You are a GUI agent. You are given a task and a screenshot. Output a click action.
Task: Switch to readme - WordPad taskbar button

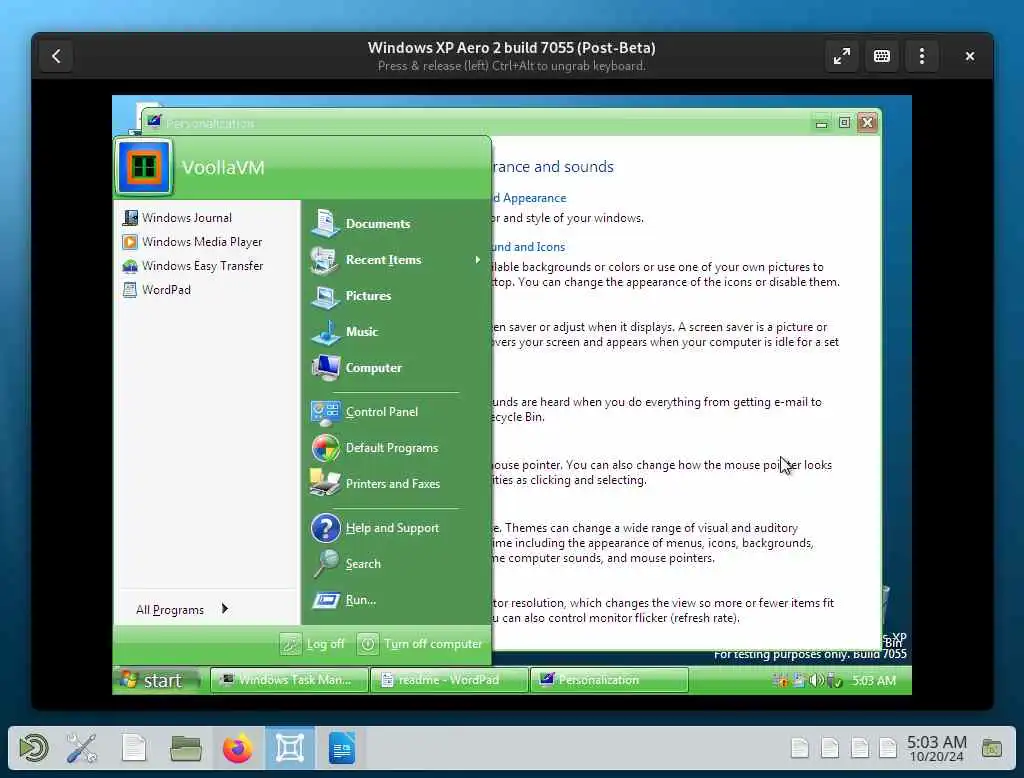[x=449, y=680]
